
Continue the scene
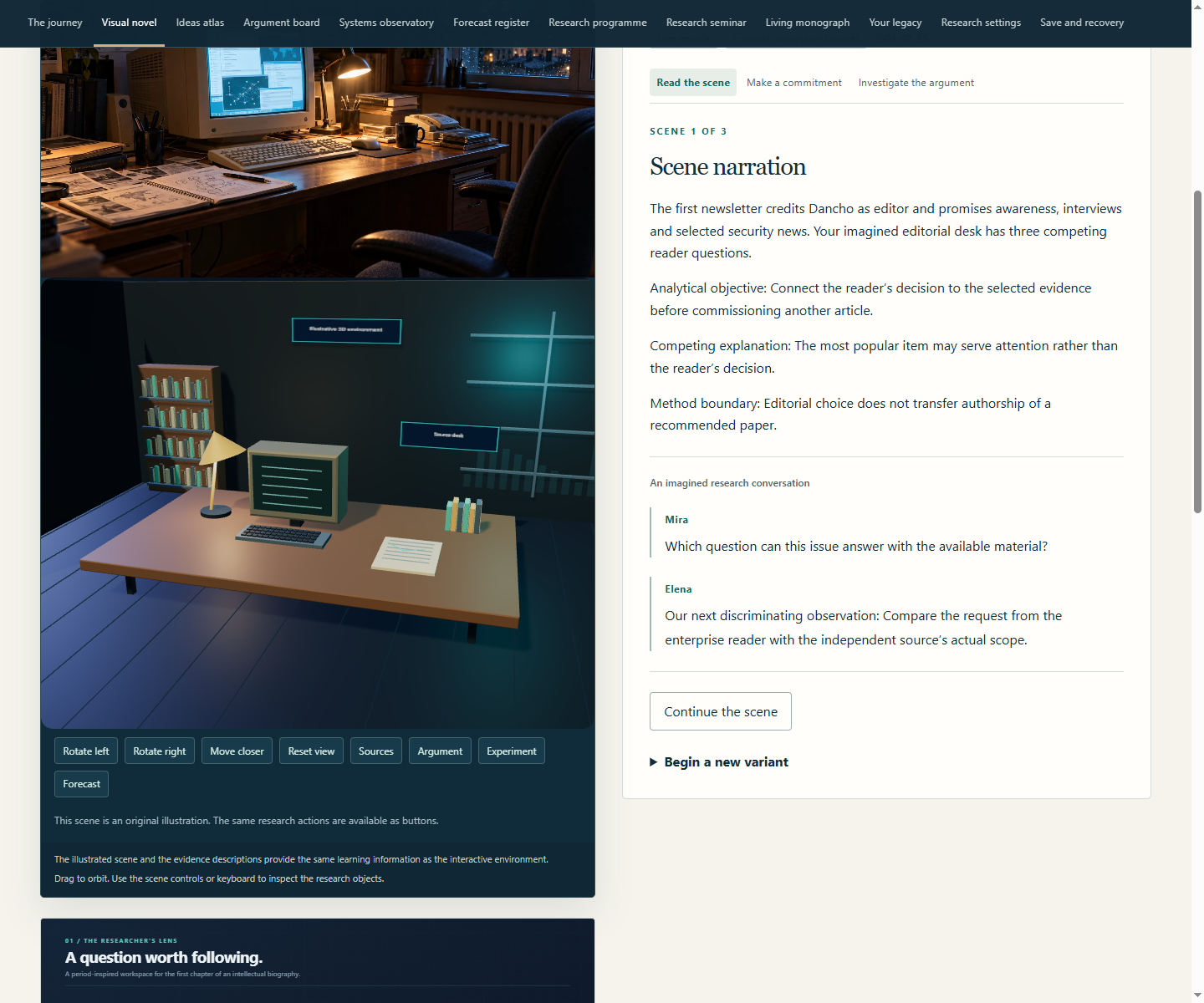(x=721, y=711)
